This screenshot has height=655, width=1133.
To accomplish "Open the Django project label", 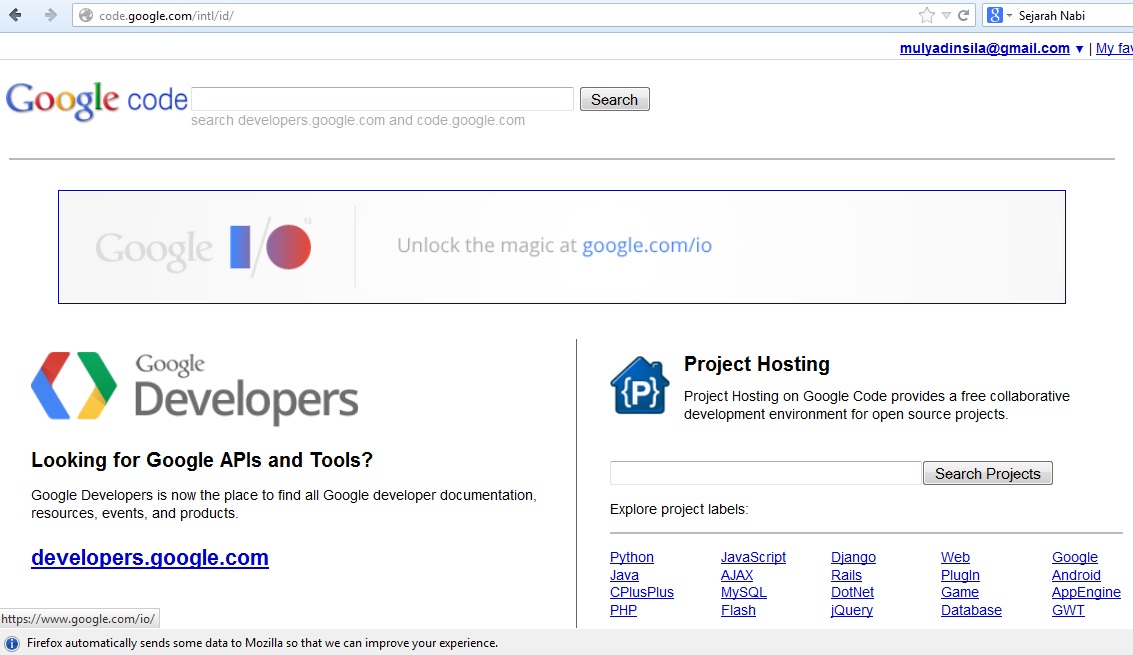I will [x=853, y=557].
